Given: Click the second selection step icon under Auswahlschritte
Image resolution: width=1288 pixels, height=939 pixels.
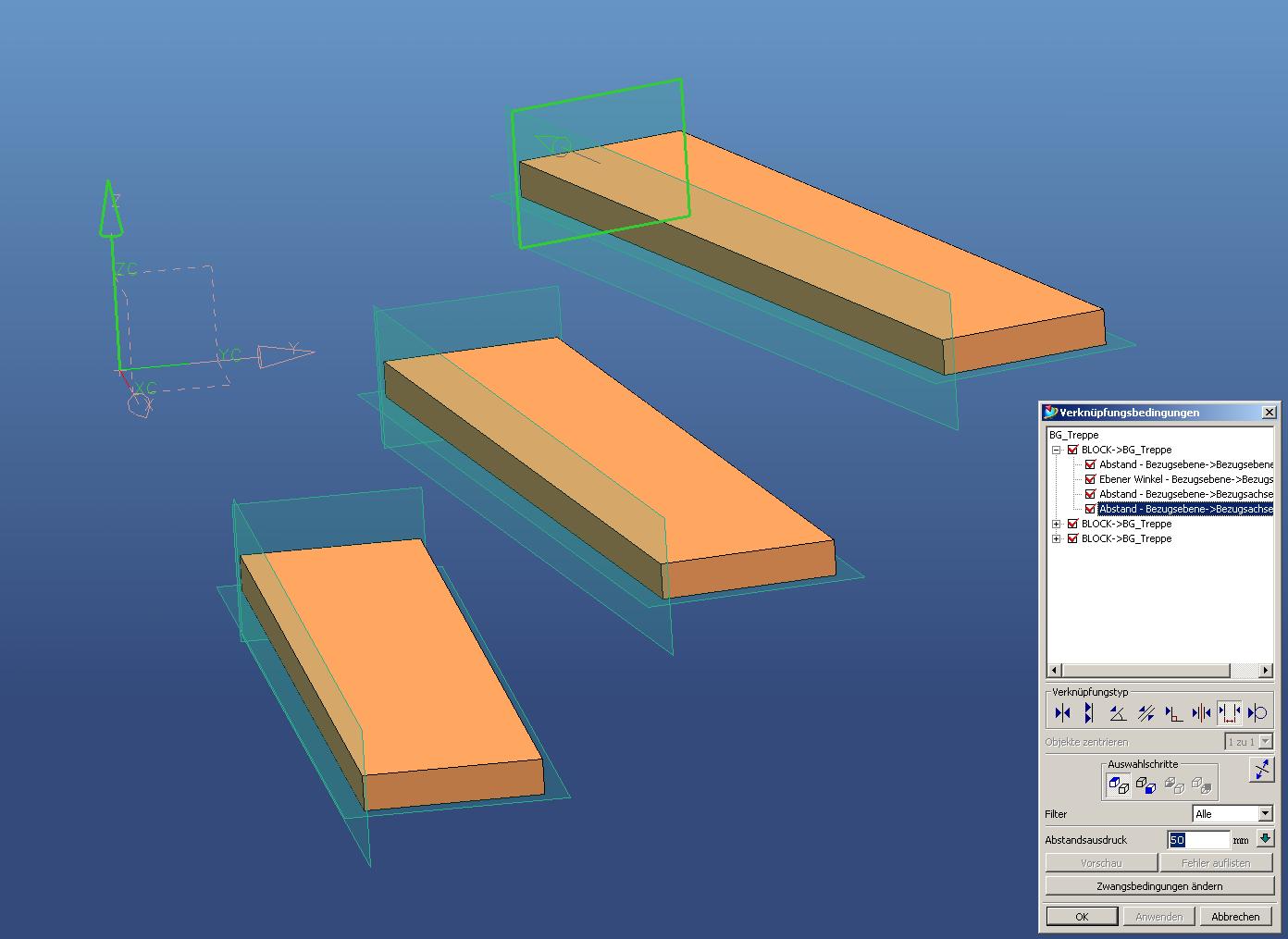Looking at the screenshot, I should pos(1146,785).
